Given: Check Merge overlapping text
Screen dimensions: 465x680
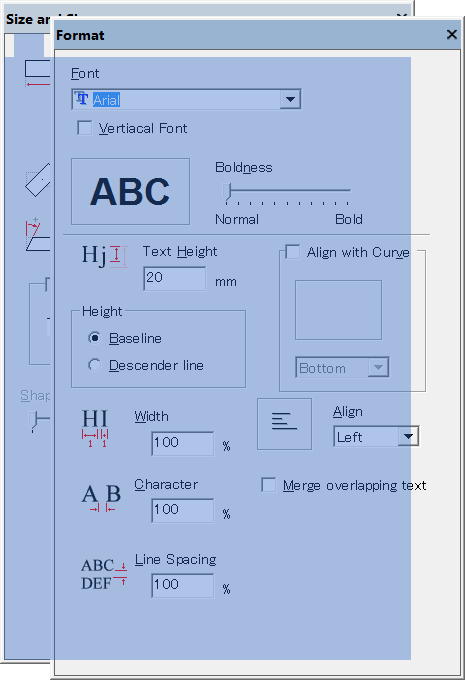Looking at the screenshot, I should click(x=269, y=485).
